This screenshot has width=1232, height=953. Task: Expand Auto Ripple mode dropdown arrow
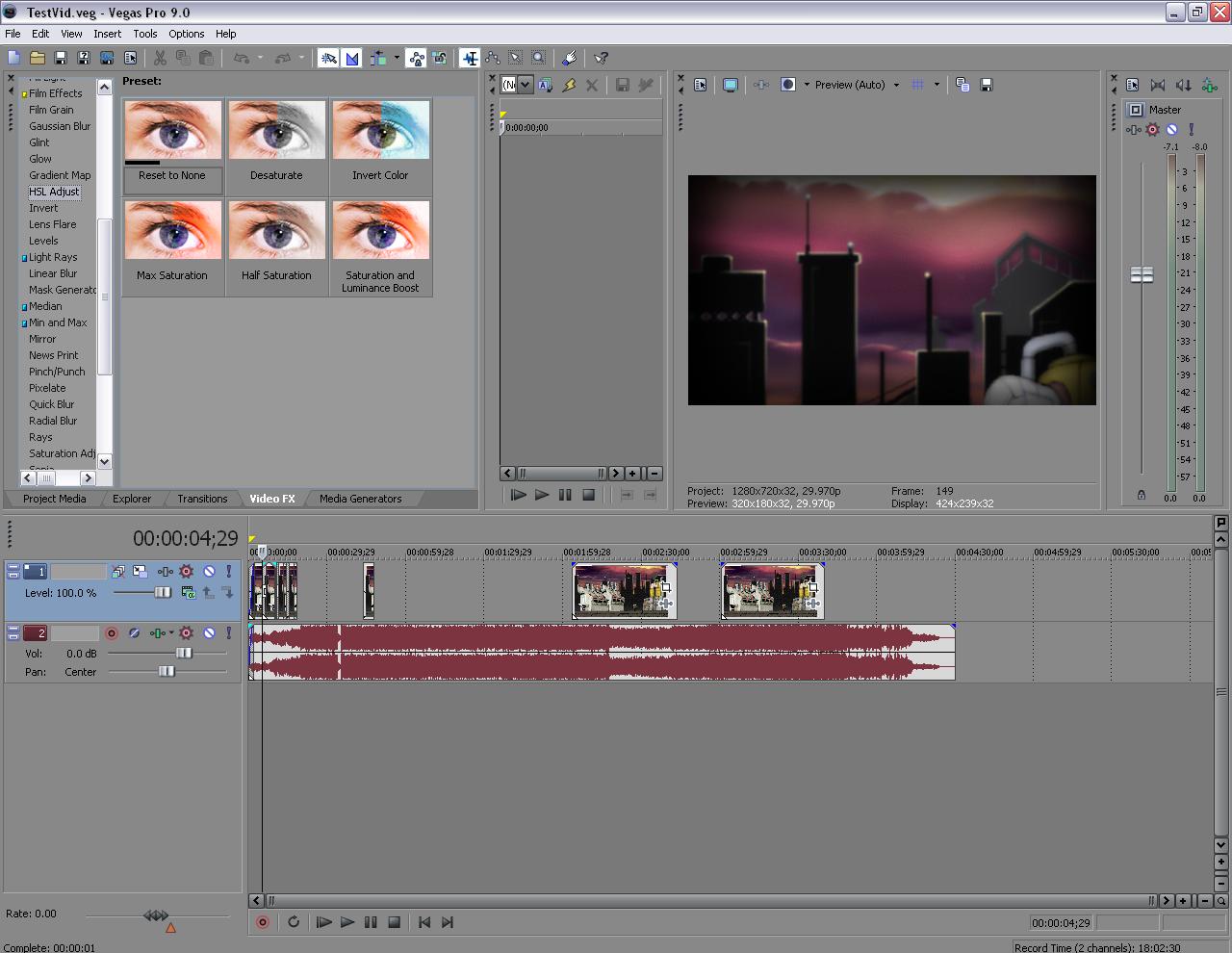coord(397,58)
